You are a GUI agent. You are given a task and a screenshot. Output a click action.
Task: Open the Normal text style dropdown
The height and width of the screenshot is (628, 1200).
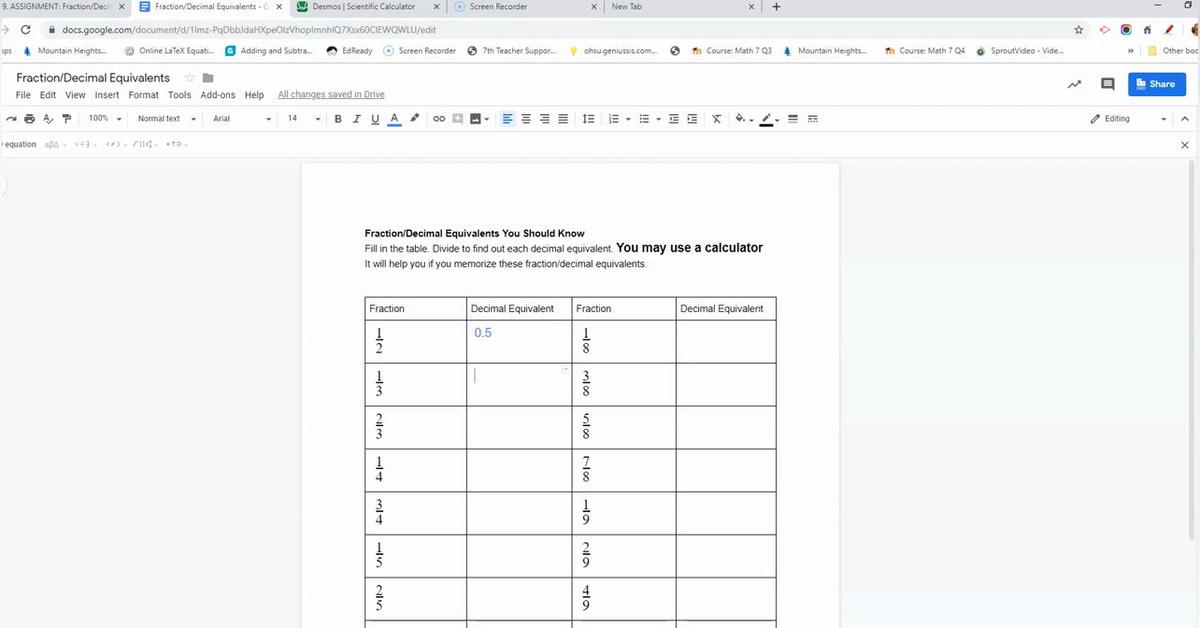tap(166, 119)
